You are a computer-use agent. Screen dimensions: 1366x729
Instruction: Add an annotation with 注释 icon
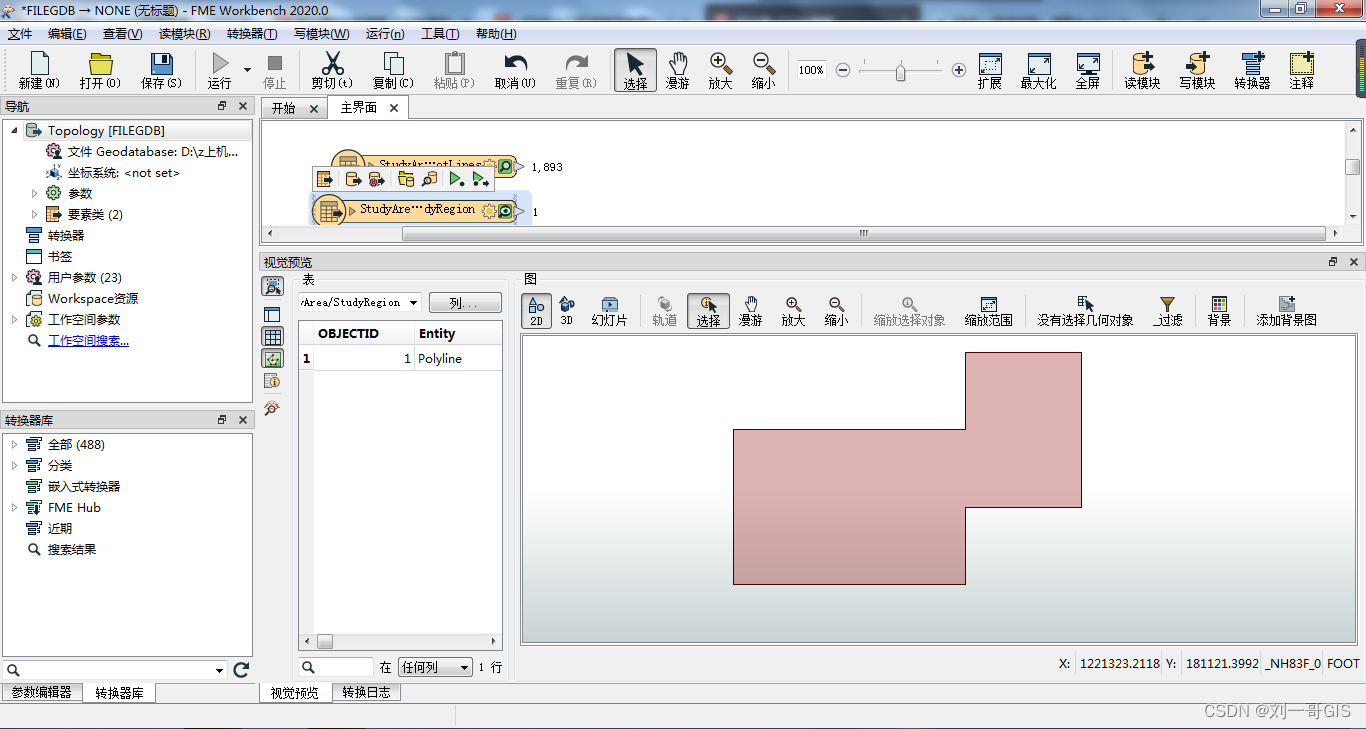[x=1301, y=71]
